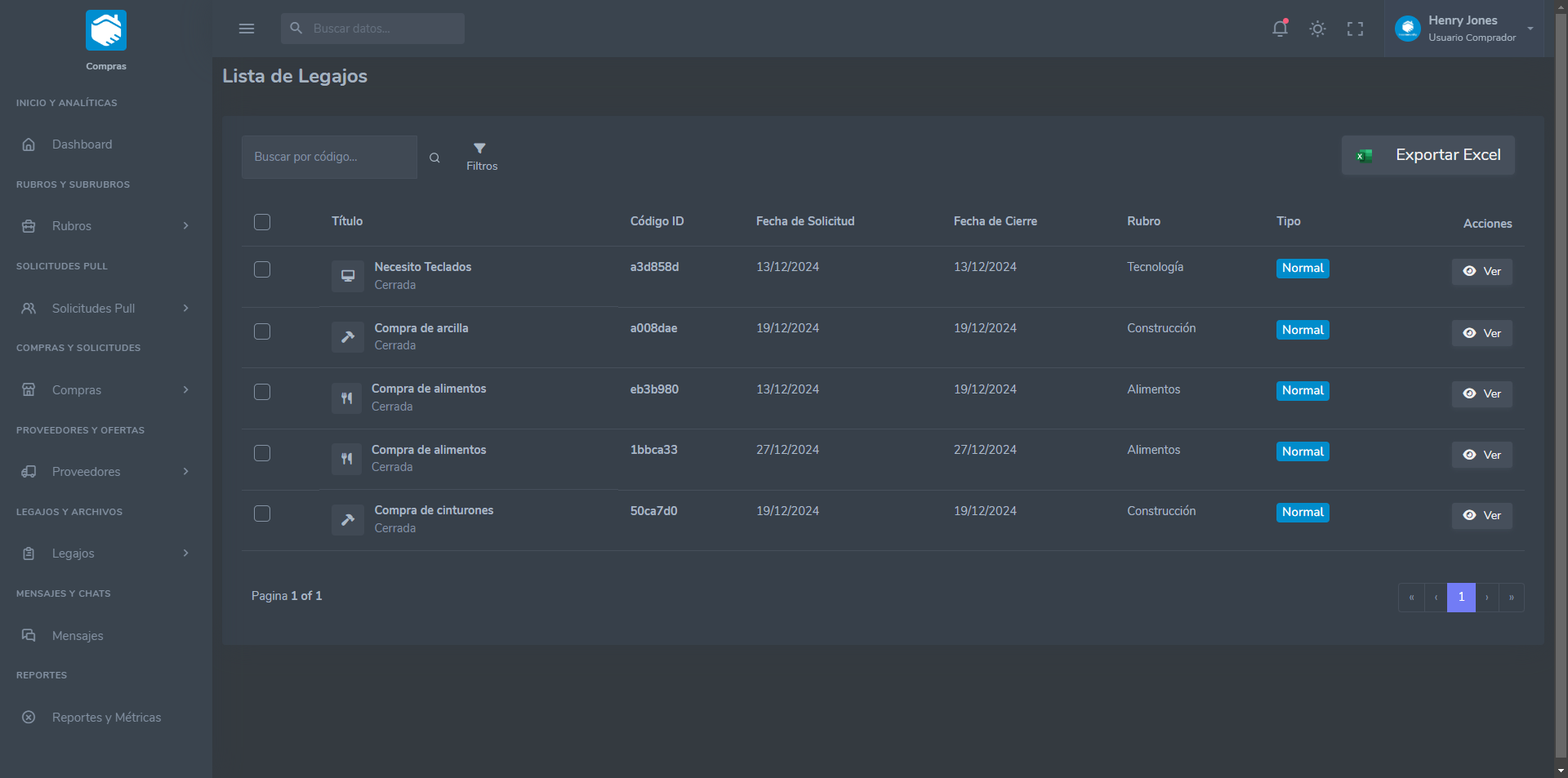Expand the Proveedores submenu chevron
1568x778 pixels.
[x=187, y=472]
